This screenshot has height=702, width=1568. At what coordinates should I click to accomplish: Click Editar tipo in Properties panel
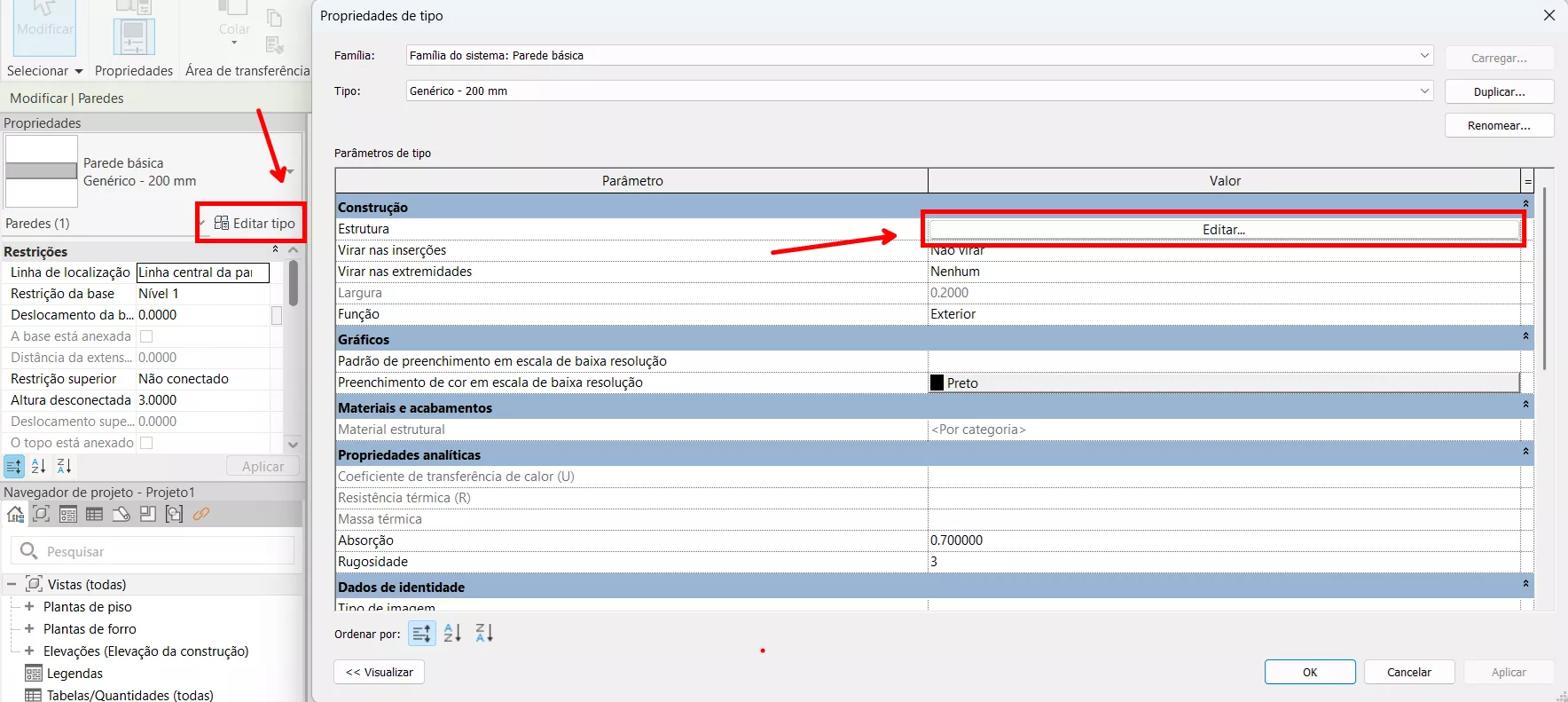click(255, 224)
